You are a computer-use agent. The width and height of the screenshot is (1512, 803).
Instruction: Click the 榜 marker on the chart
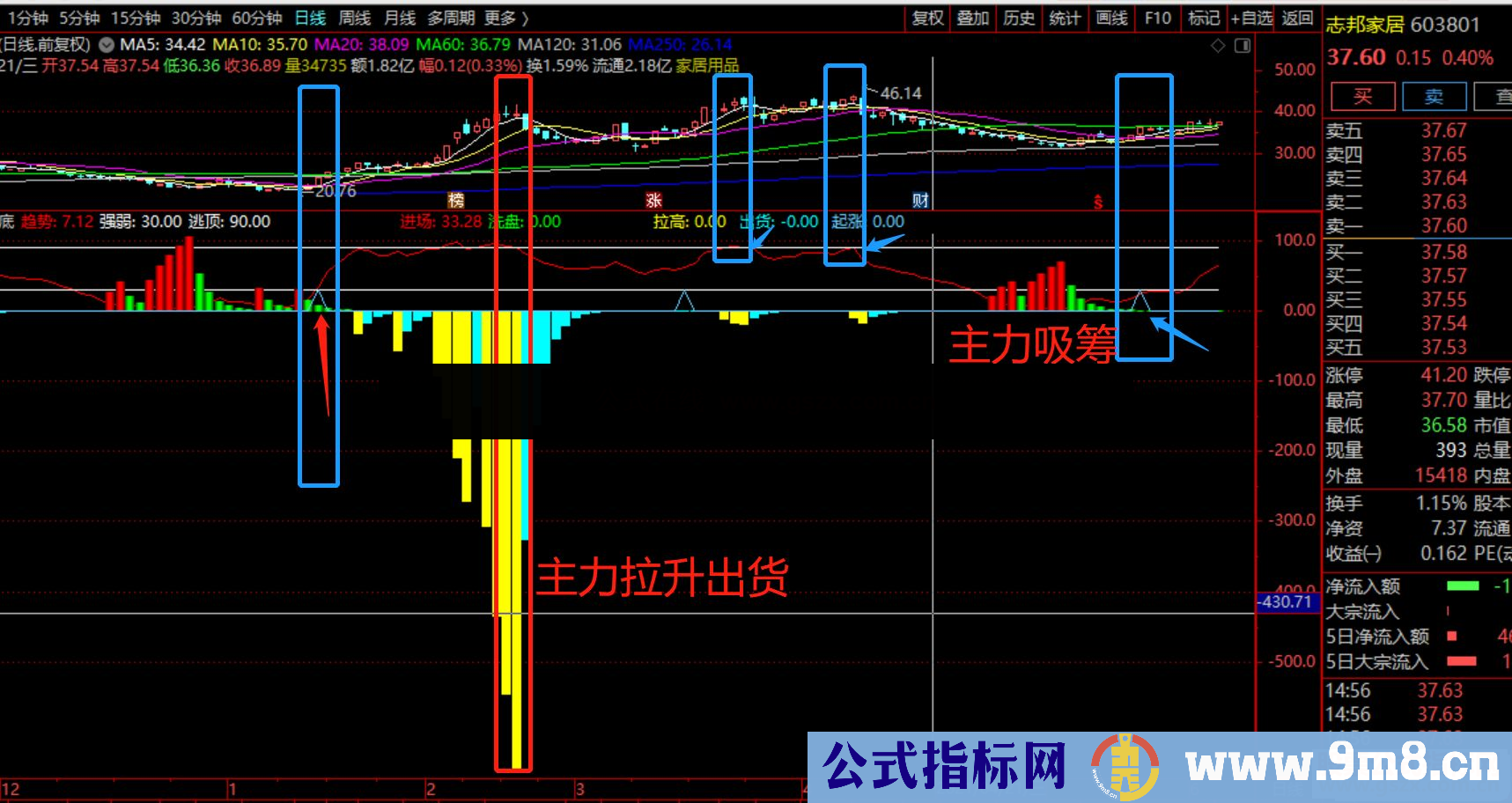tap(455, 200)
